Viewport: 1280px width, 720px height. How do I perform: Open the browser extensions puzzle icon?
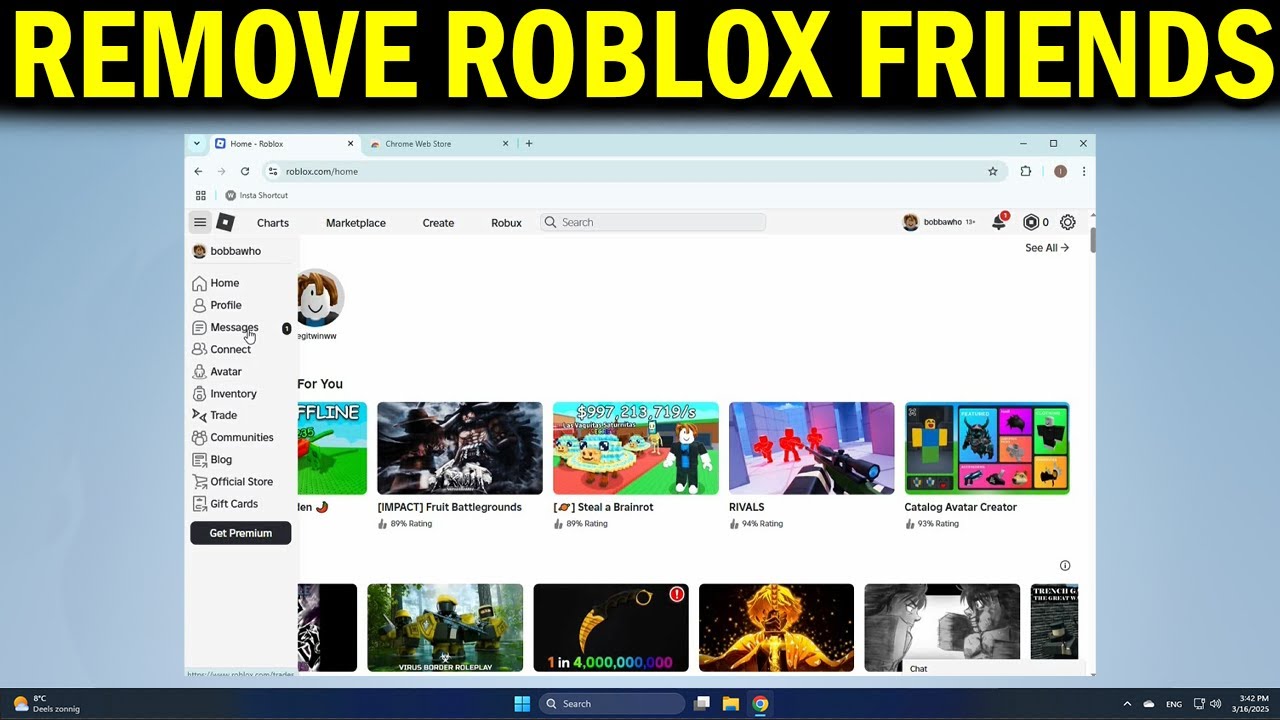pyautogui.click(x=1026, y=171)
